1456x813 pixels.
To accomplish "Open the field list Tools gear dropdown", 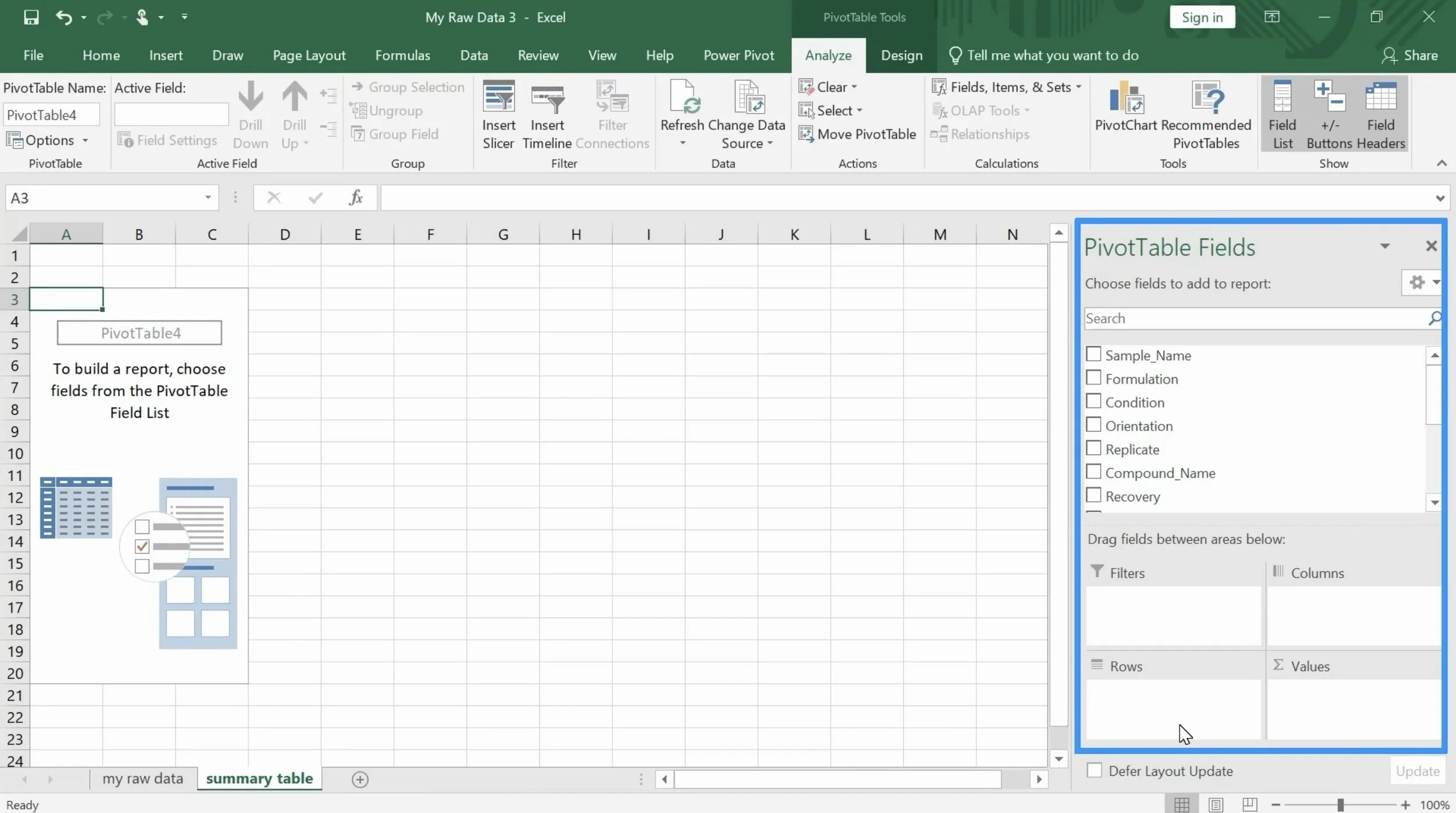I will (1422, 283).
